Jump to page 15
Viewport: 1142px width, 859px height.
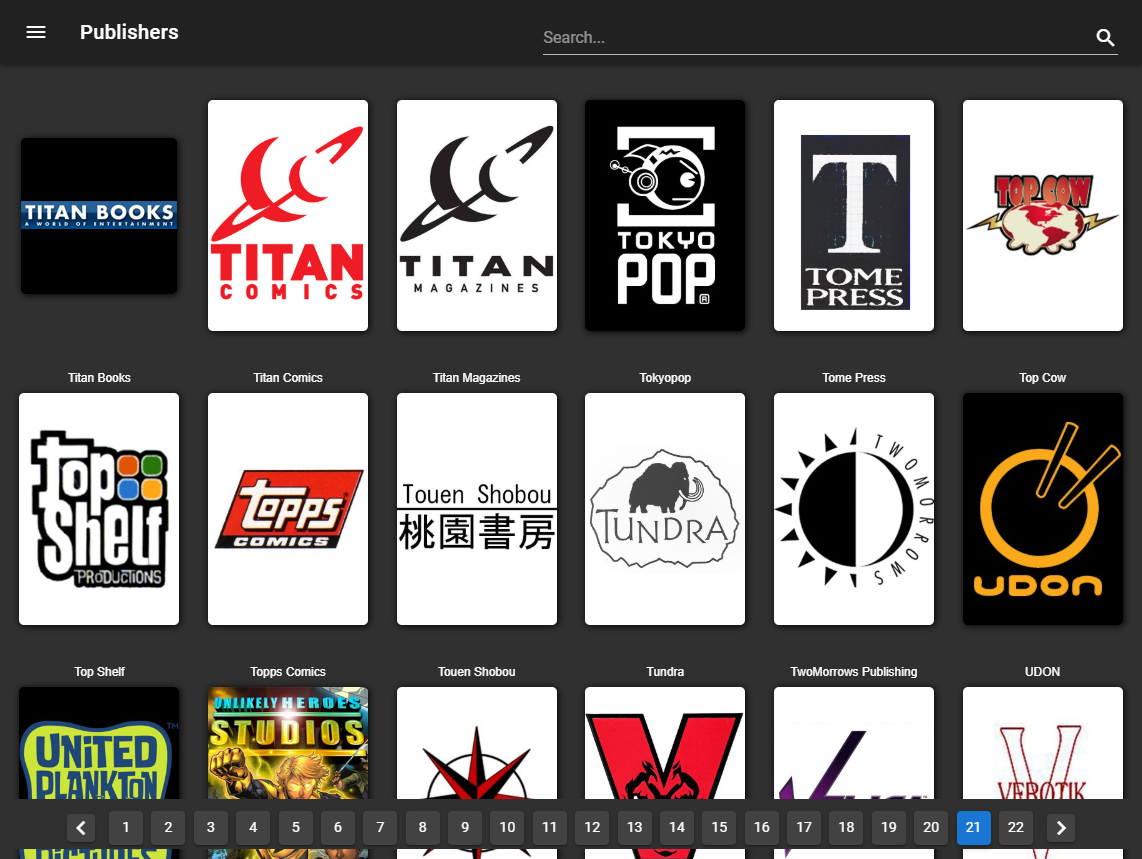pyautogui.click(x=719, y=828)
